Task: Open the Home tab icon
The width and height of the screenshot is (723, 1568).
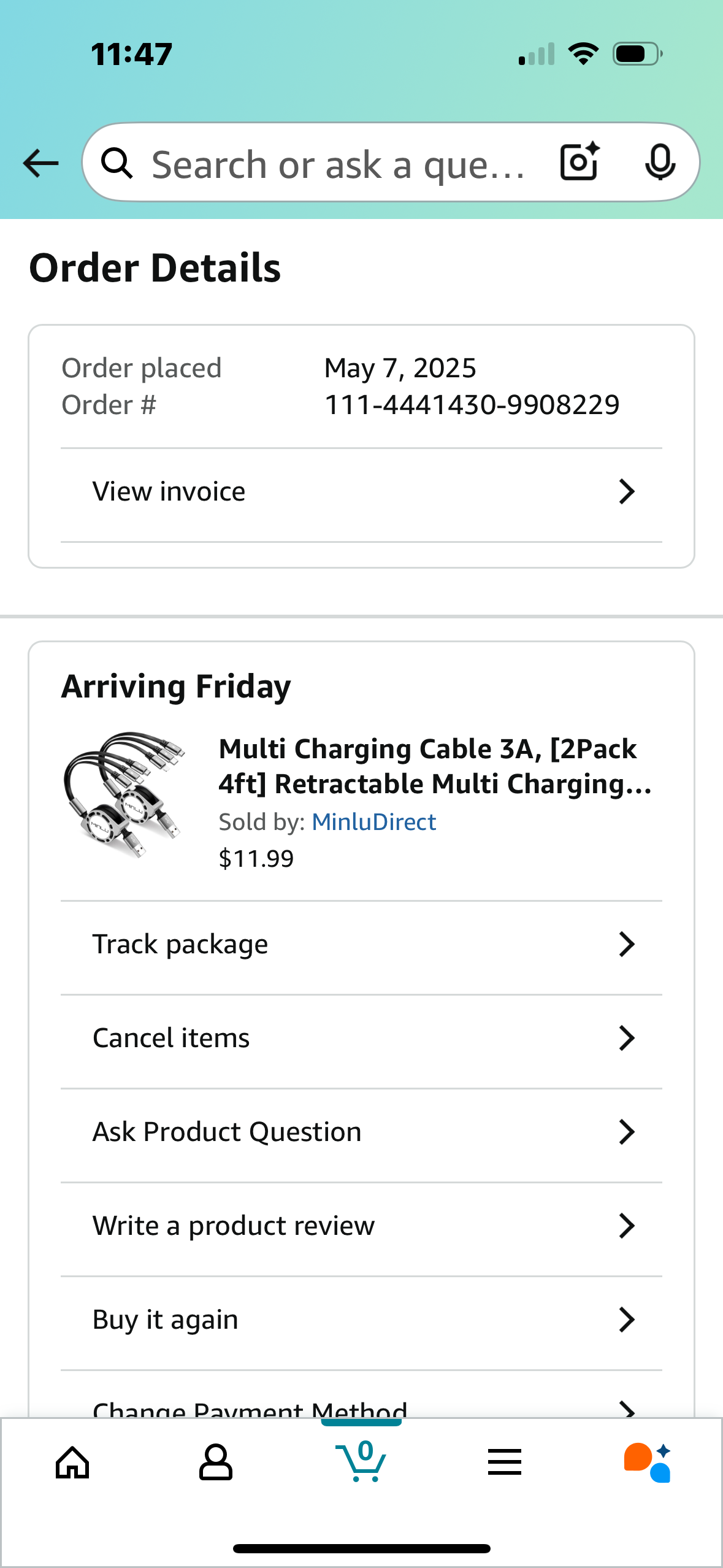Action: [x=72, y=1462]
